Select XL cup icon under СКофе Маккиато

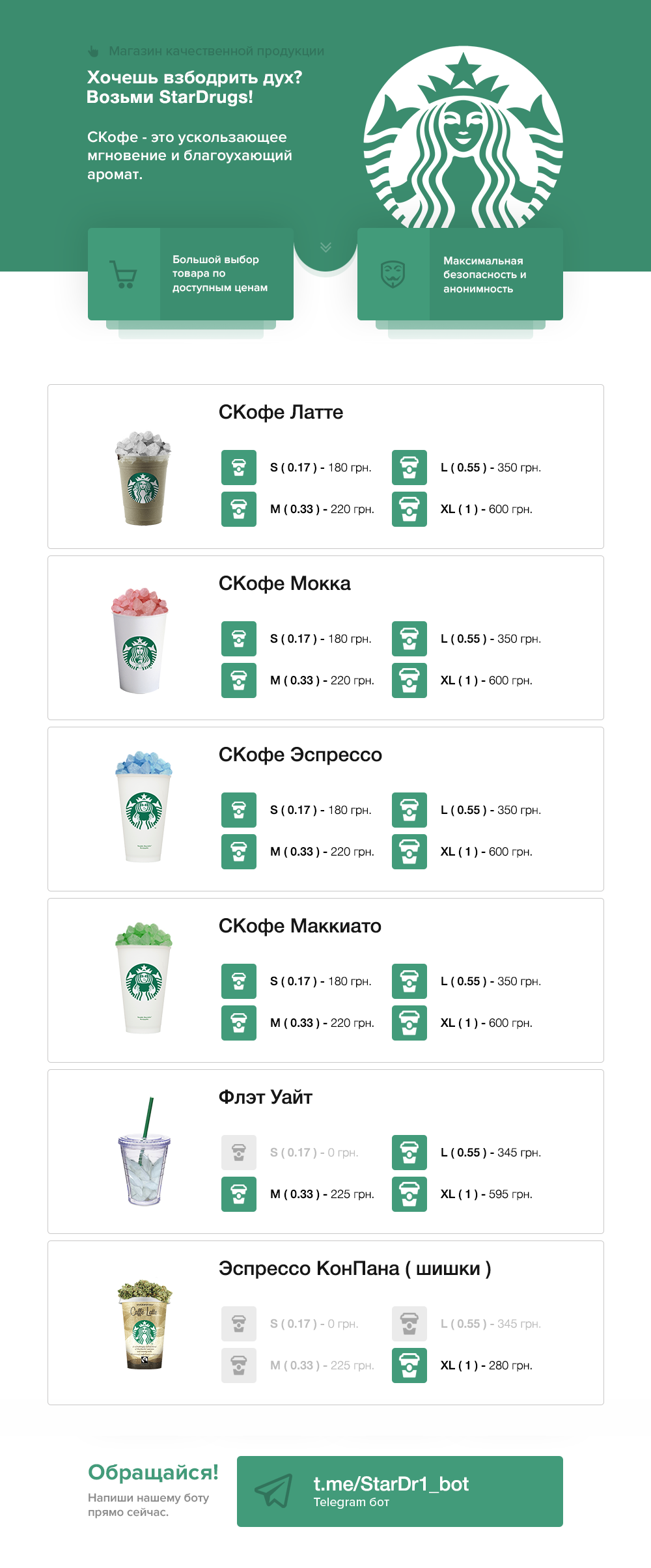click(x=409, y=1023)
